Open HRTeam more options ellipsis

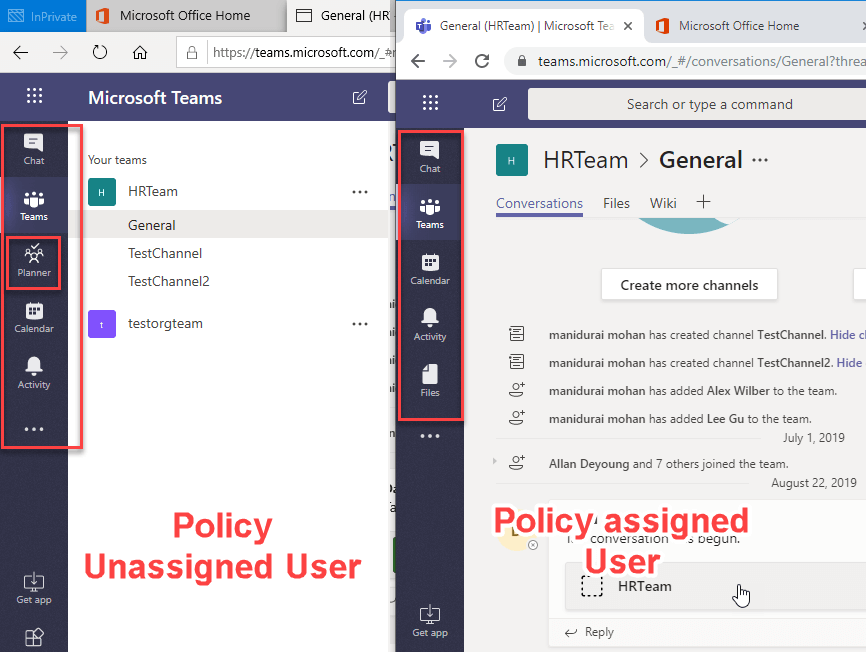tap(360, 191)
